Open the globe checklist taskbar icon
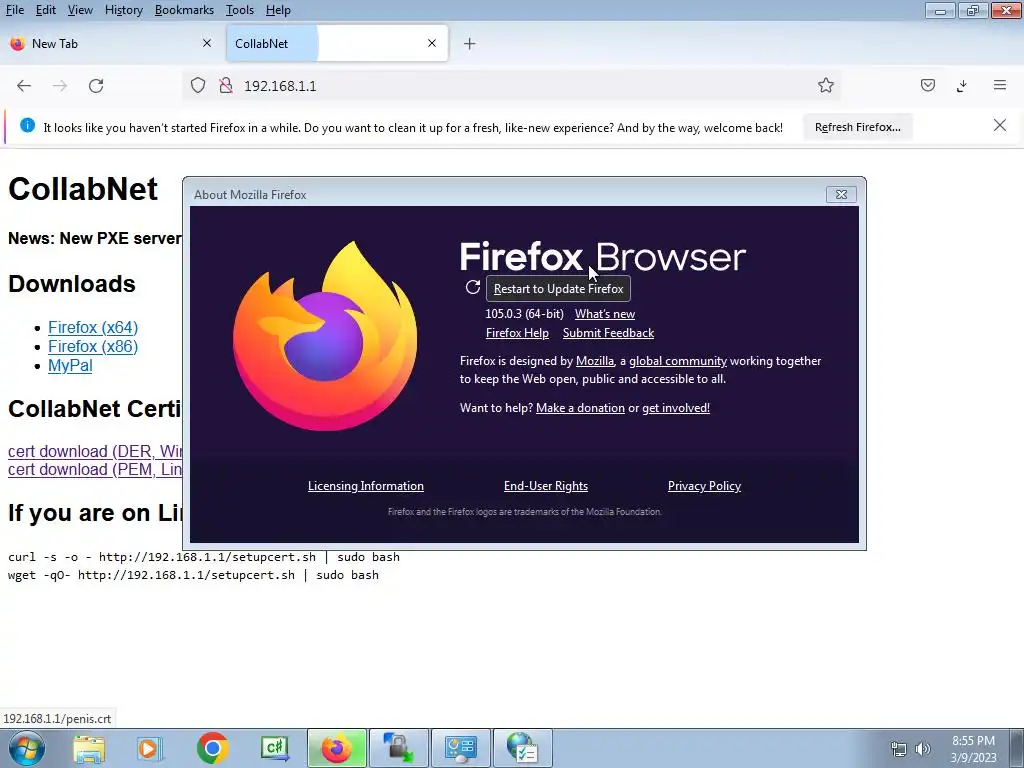Screen dimensions: 1024x768 522,748
